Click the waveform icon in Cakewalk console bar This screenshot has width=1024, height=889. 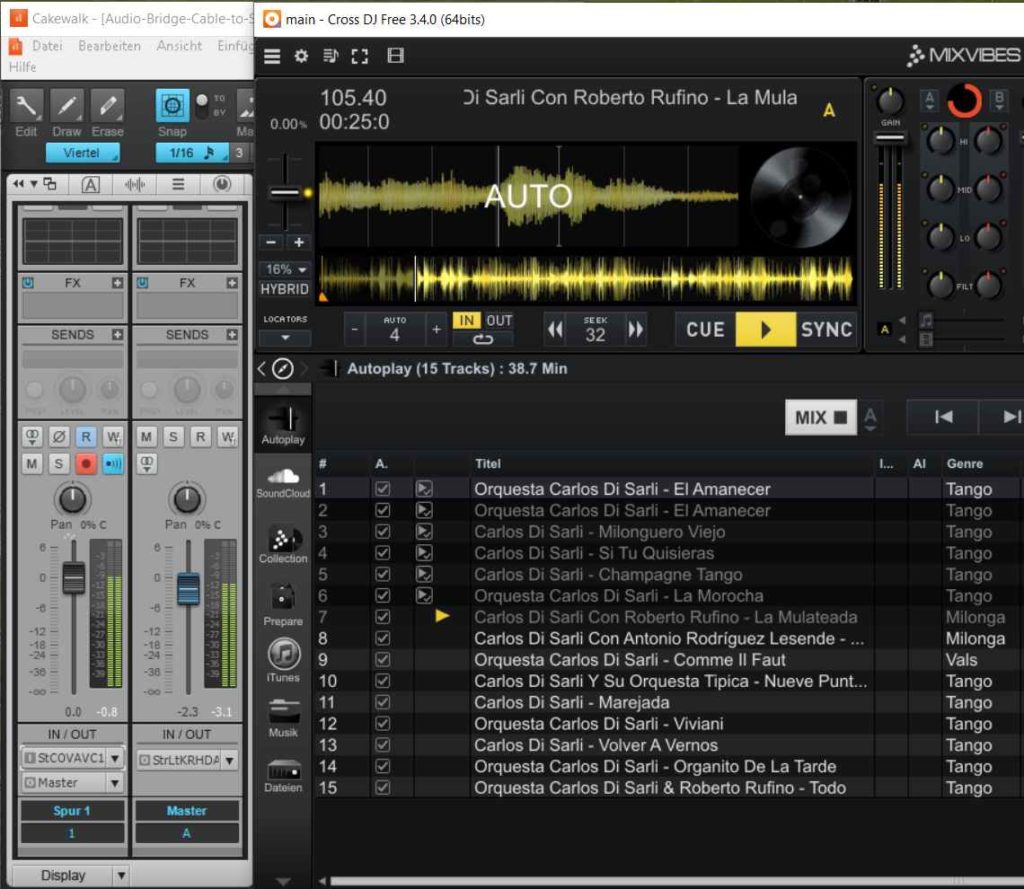135,185
